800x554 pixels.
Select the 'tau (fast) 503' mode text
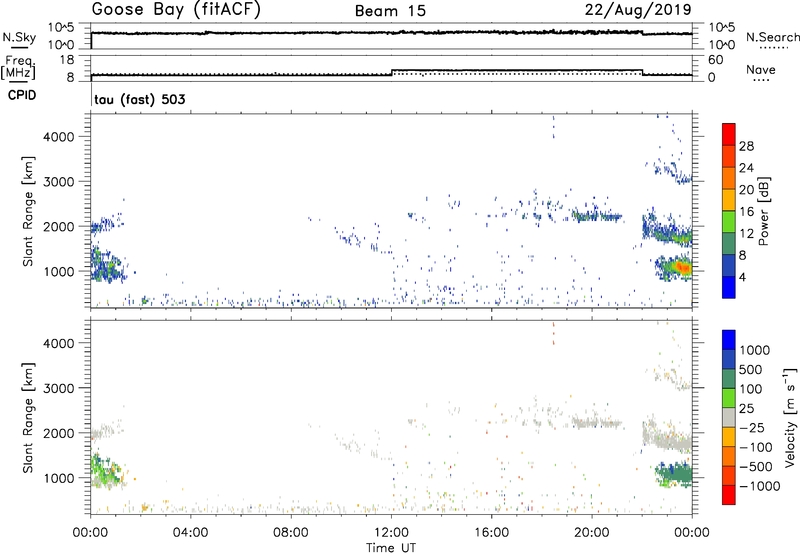coord(140,99)
